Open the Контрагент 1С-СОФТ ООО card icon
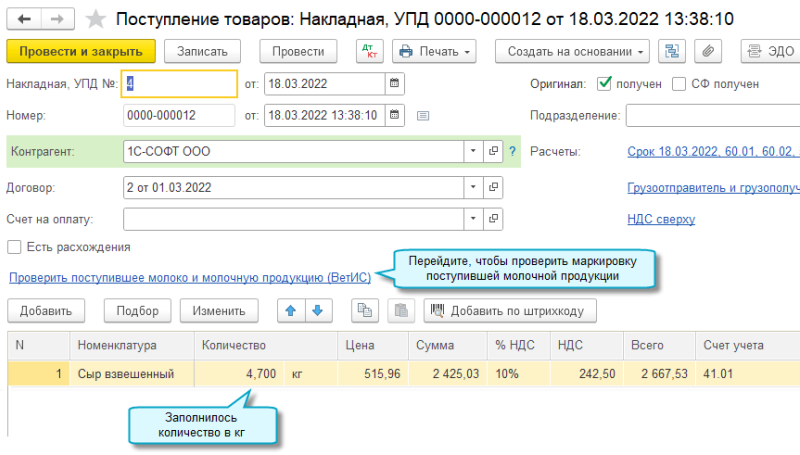 493,151
